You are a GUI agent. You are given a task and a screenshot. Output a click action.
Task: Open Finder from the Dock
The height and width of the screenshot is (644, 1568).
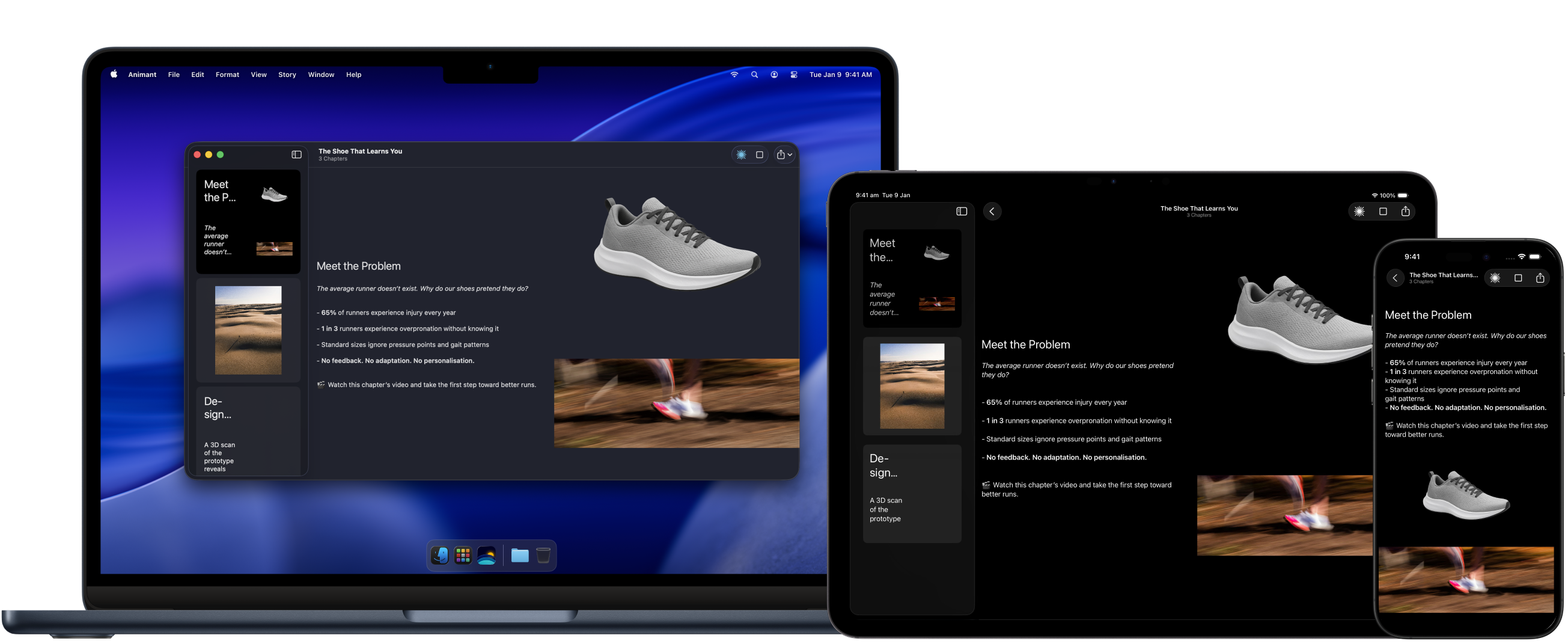click(x=439, y=556)
